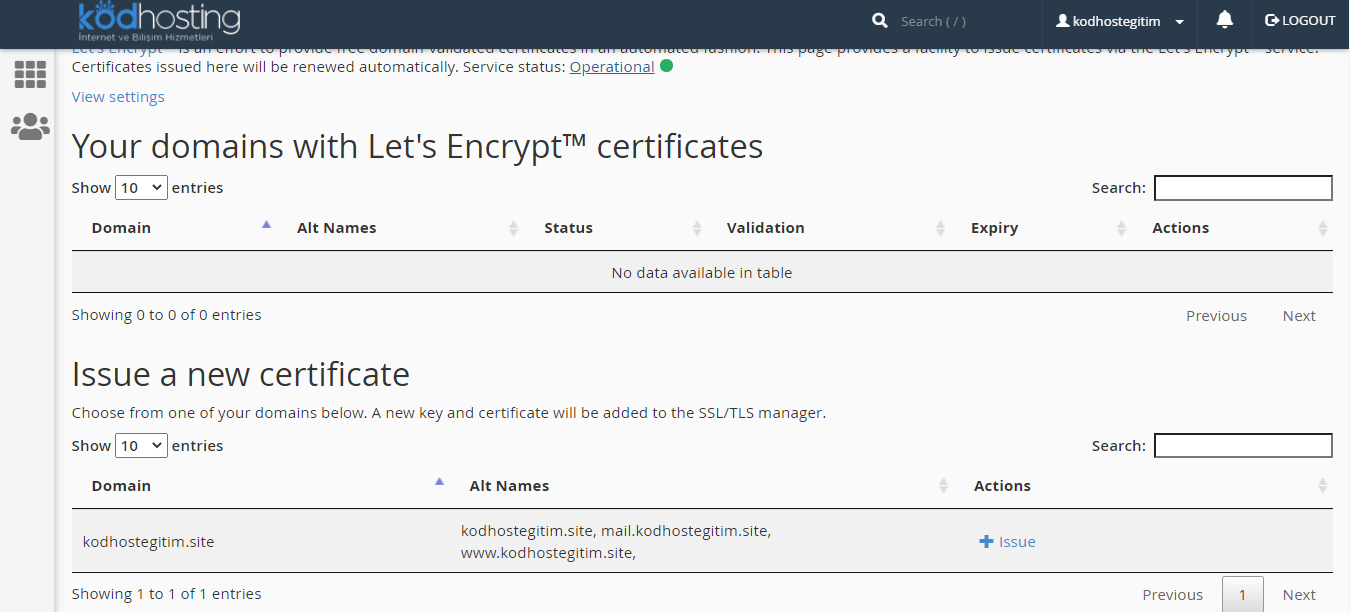Issue certificate for kodhostegitim.site
1350x612 pixels.
[x=1007, y=542]
